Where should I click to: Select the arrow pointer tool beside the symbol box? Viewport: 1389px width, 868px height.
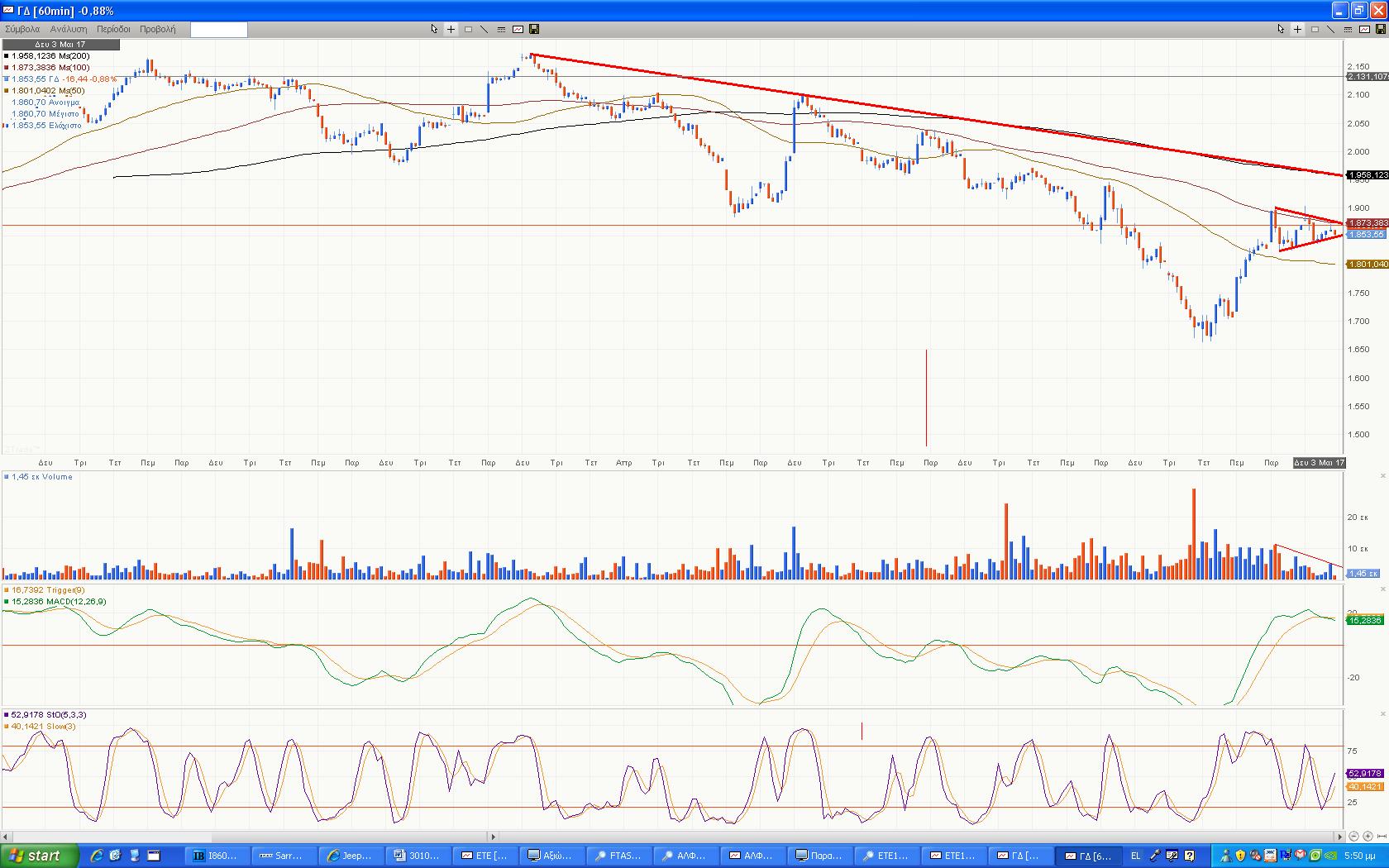click(435, 29)
